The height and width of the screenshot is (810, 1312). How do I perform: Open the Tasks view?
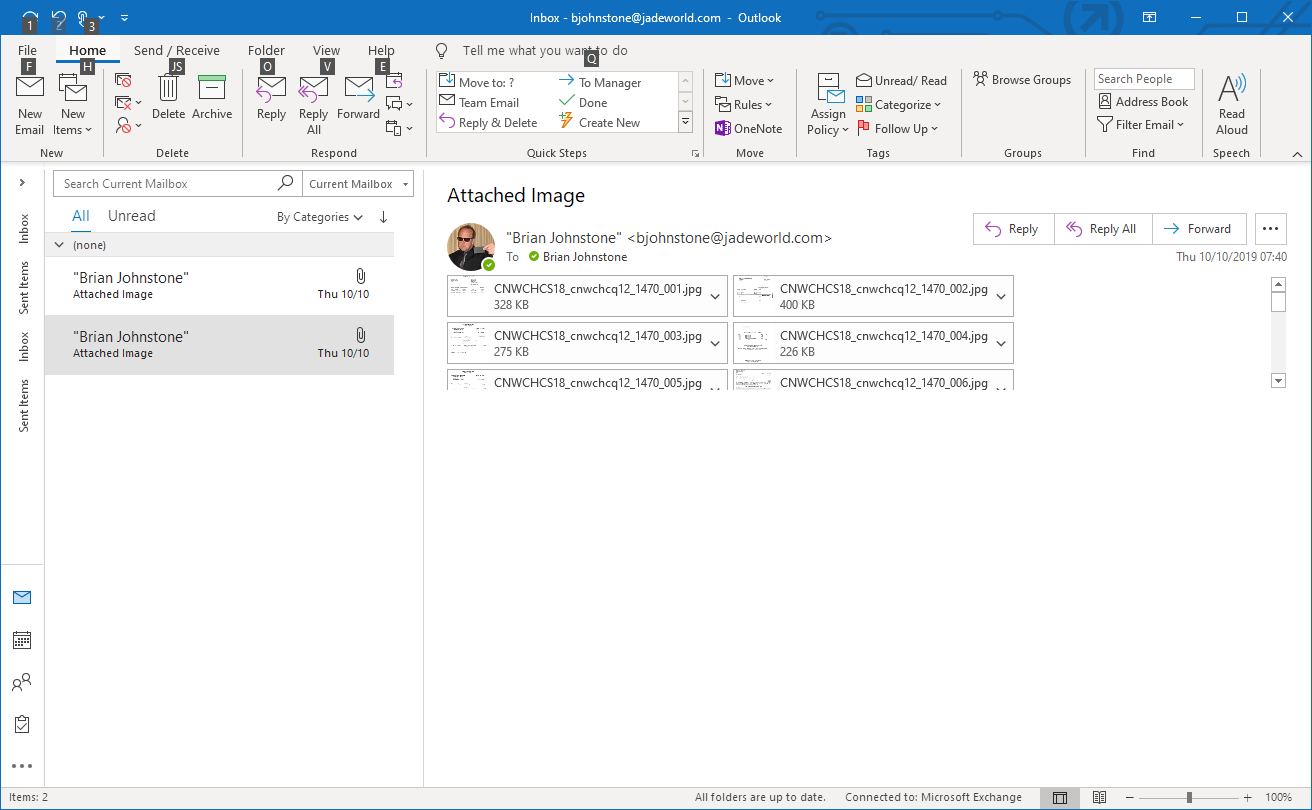[x=22, y=723]
